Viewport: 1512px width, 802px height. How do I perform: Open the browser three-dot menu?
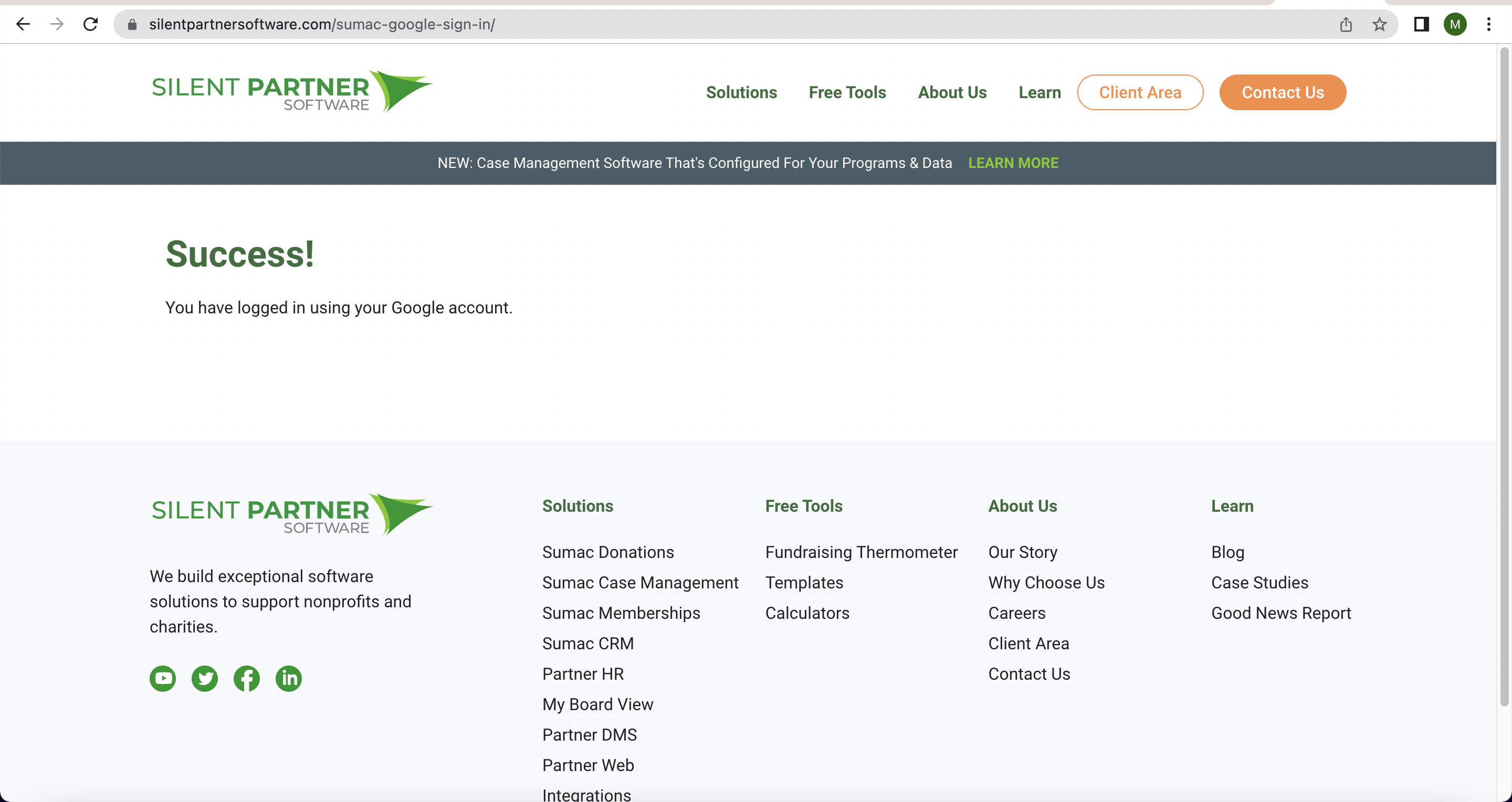(1490, 24)
